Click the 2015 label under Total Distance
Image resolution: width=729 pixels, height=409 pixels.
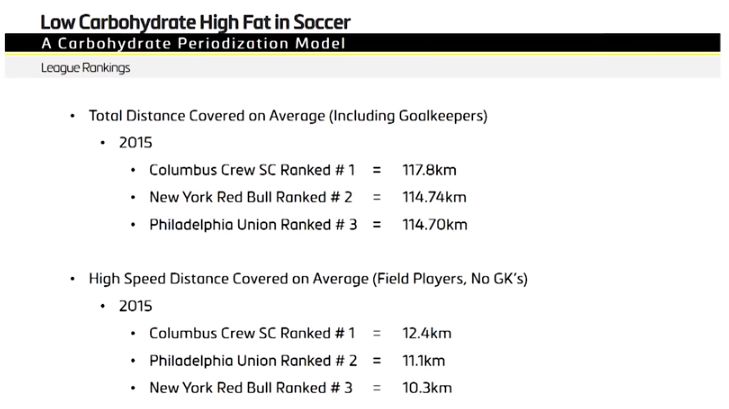tap(135, 143)
